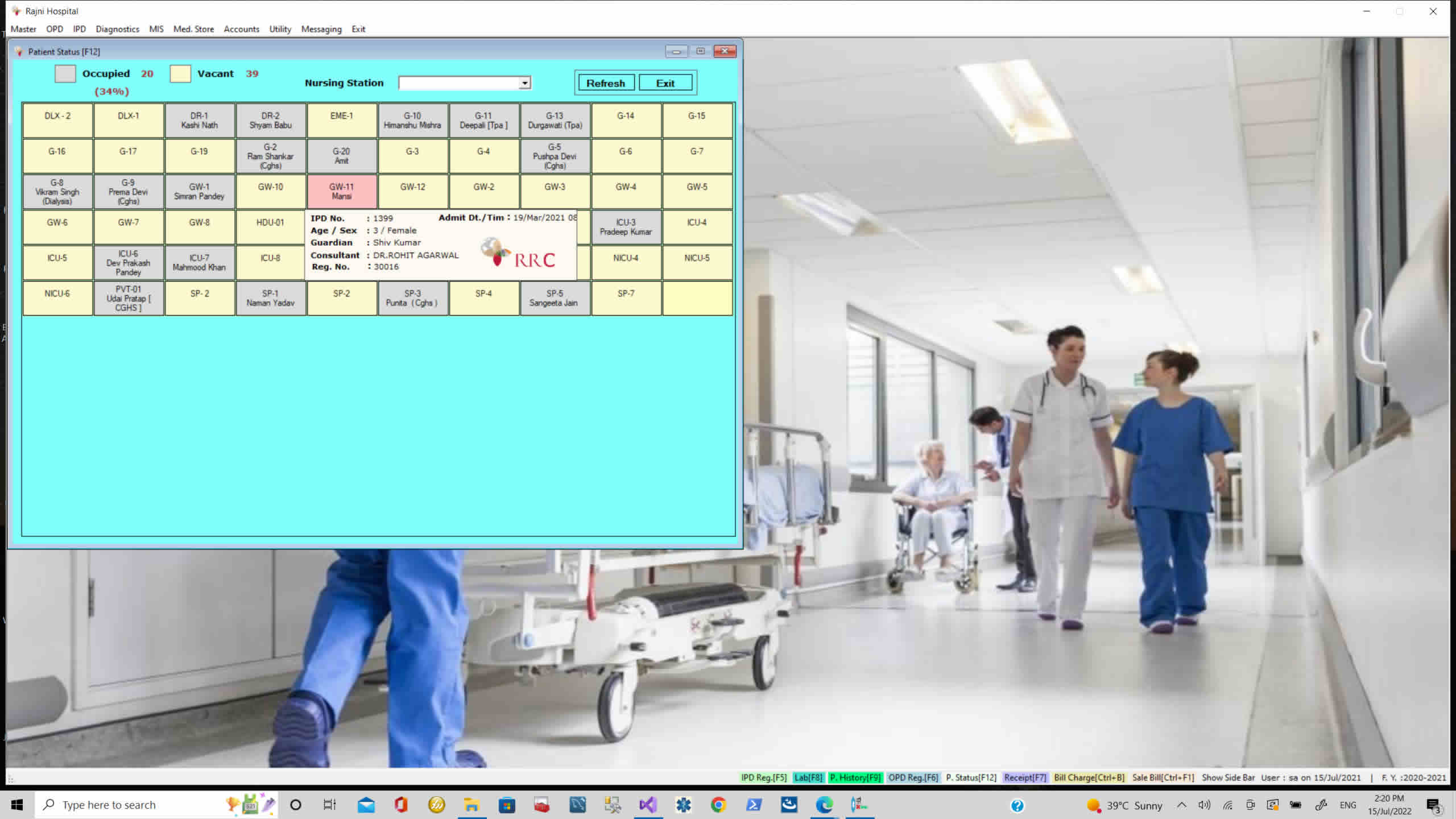Click the PowerShell taskbar icon
The image size is (1456, 819).
pos(754,805)
